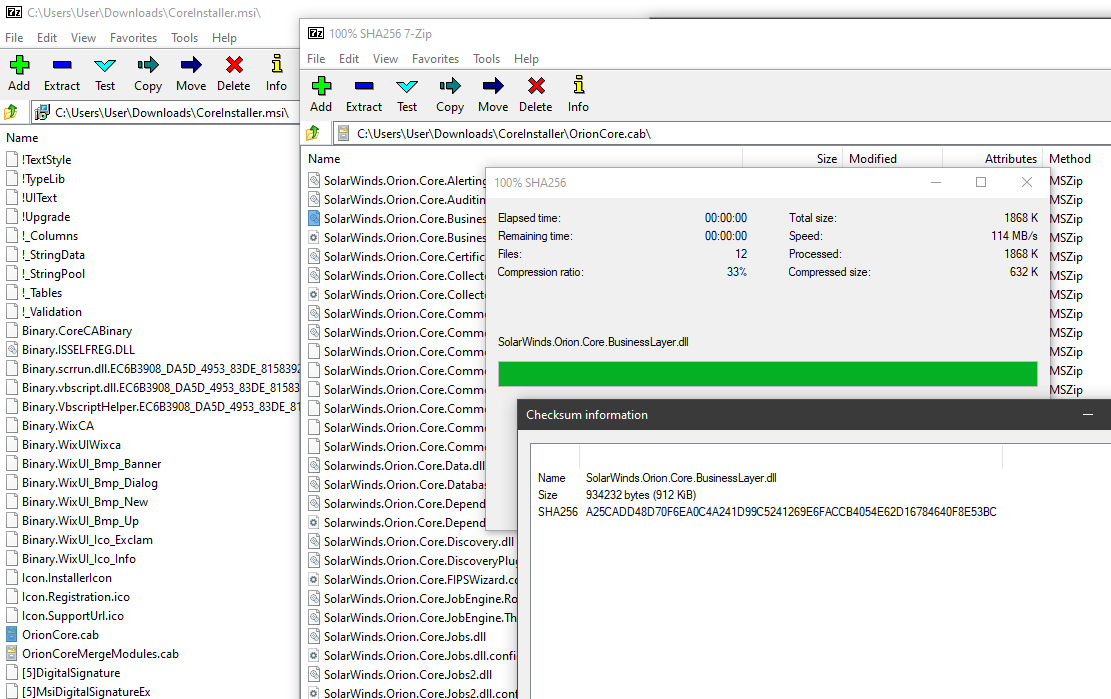Open Favorites menu in CoreInstaller.msi window
Screen dimensions: 1111x699
pos(133,38)
